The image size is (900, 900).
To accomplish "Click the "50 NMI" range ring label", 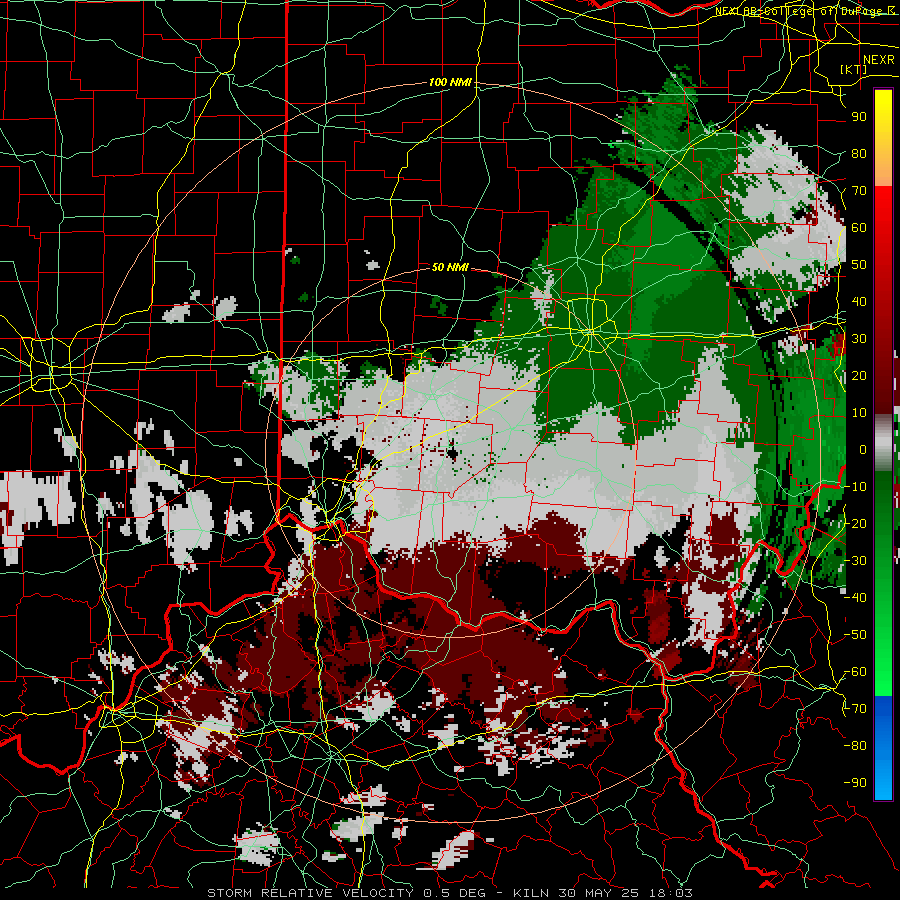I will (x=450, y=267).
